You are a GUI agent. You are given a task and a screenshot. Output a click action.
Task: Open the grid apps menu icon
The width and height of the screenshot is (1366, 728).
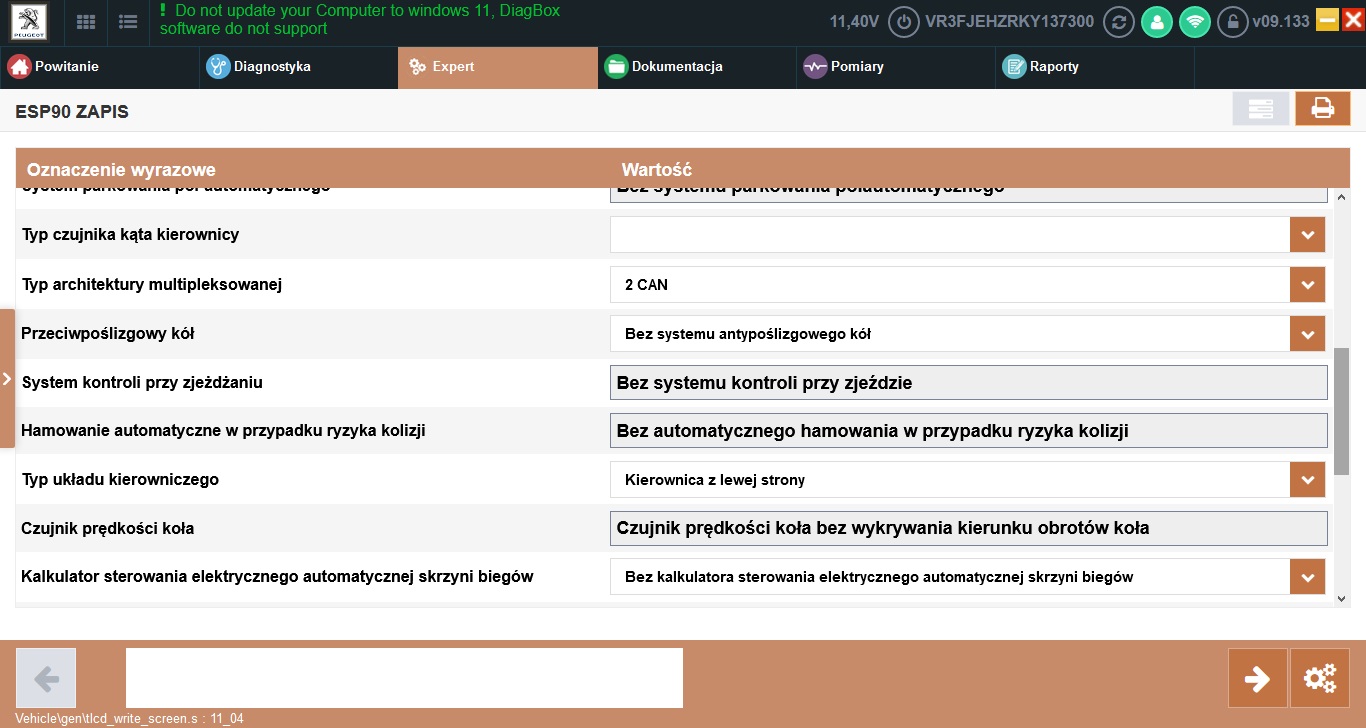(x=87, y=22)
